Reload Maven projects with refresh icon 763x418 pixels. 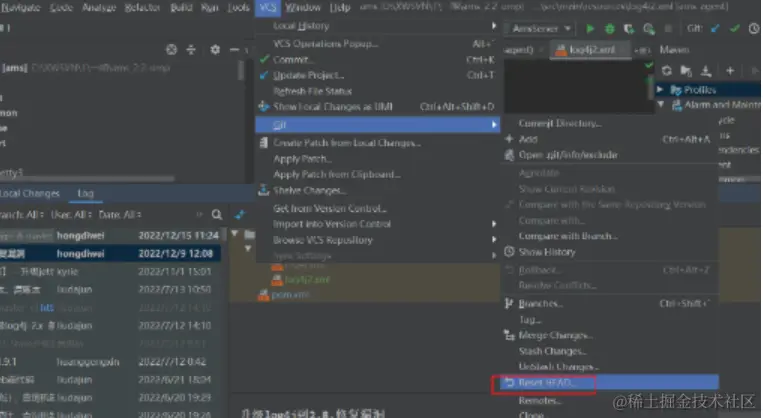[667, 71]
